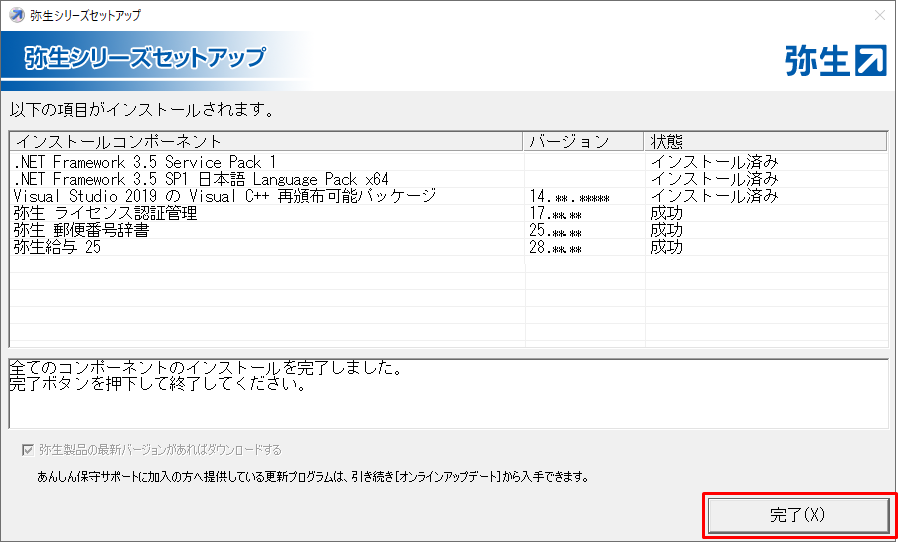Click the あんしん保守サポート update note text

coord(313,477)
